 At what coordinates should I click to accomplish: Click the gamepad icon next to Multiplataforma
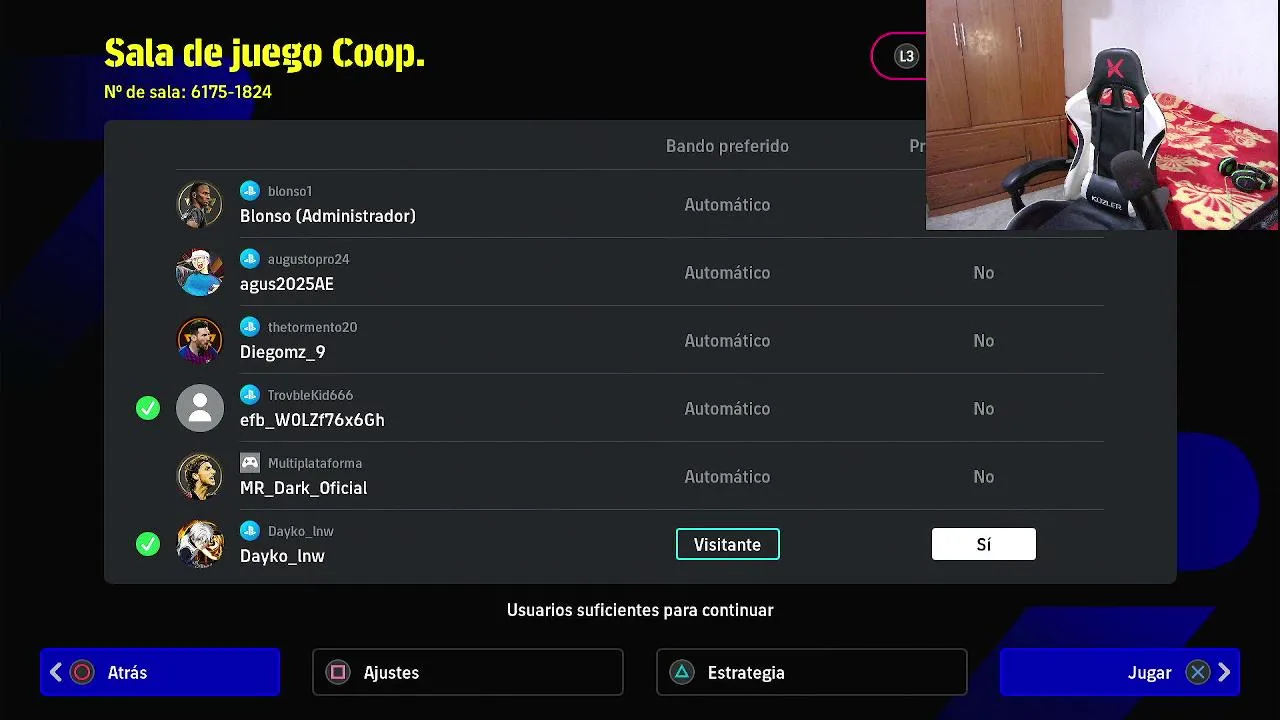click(250, 463)
